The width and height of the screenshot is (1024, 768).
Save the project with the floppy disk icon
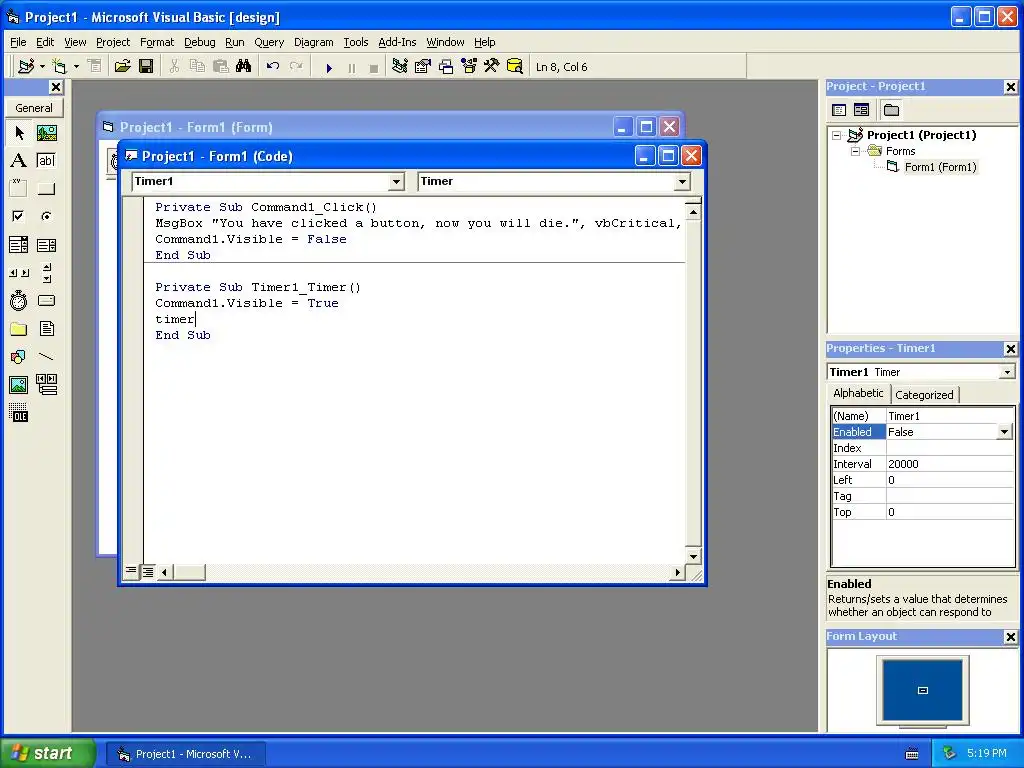coord(146,67)
